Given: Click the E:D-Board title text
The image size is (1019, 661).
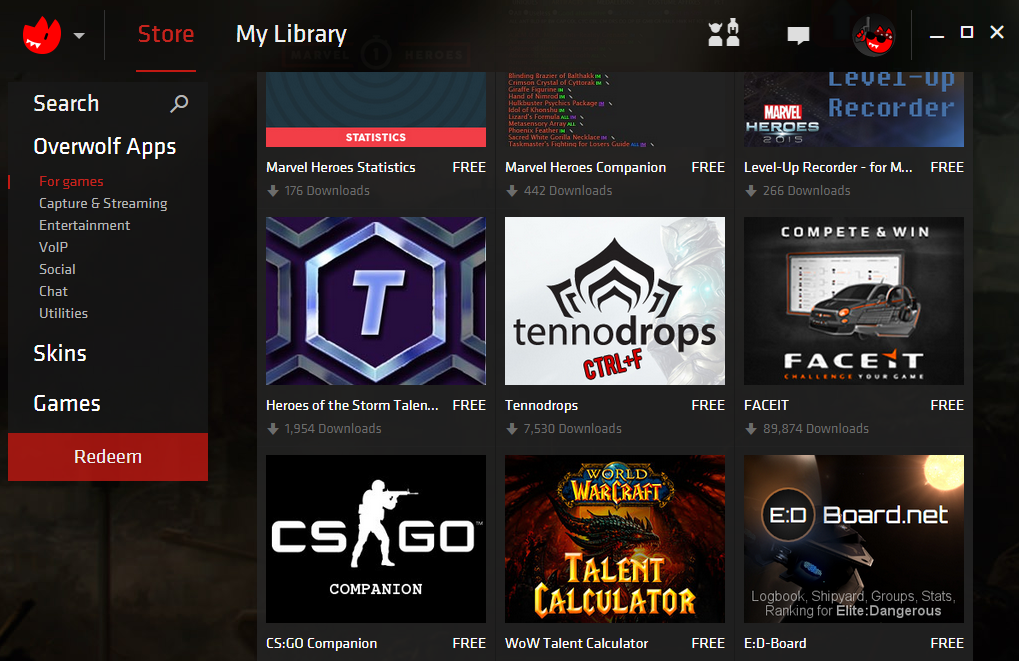Looking at the screenshot, I should [x=775, y=643].
